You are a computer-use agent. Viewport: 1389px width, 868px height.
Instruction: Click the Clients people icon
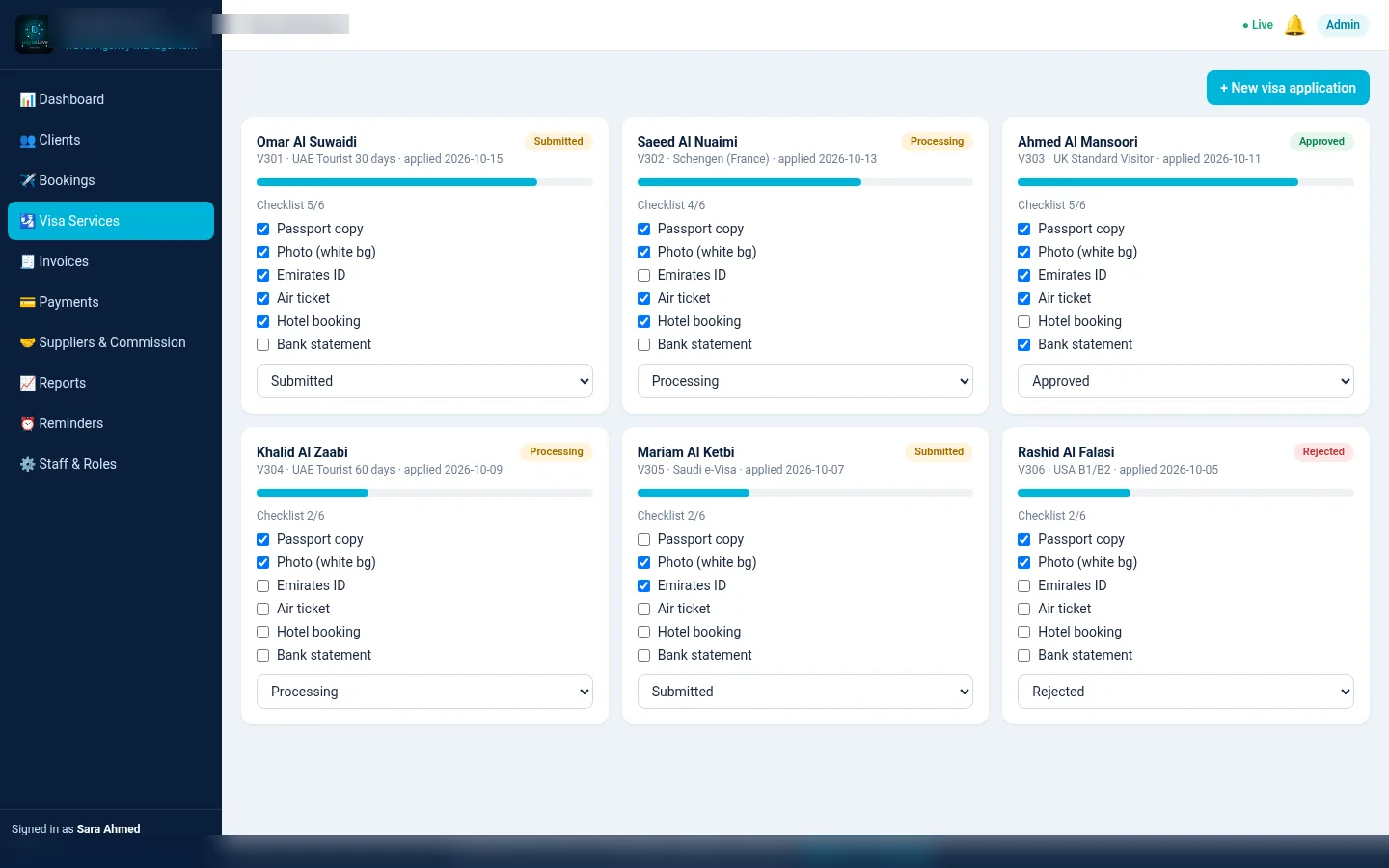(x=27, y=140)
